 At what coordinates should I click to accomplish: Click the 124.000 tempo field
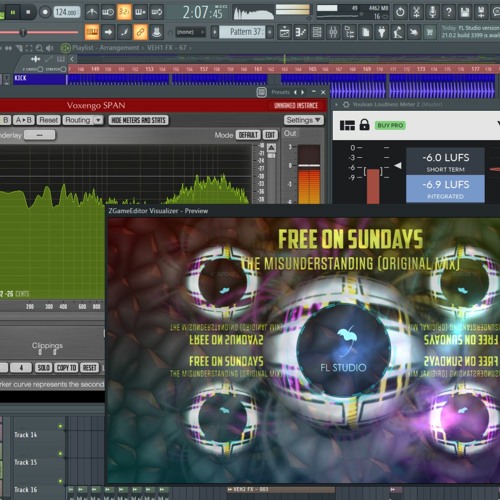point(67,13)
